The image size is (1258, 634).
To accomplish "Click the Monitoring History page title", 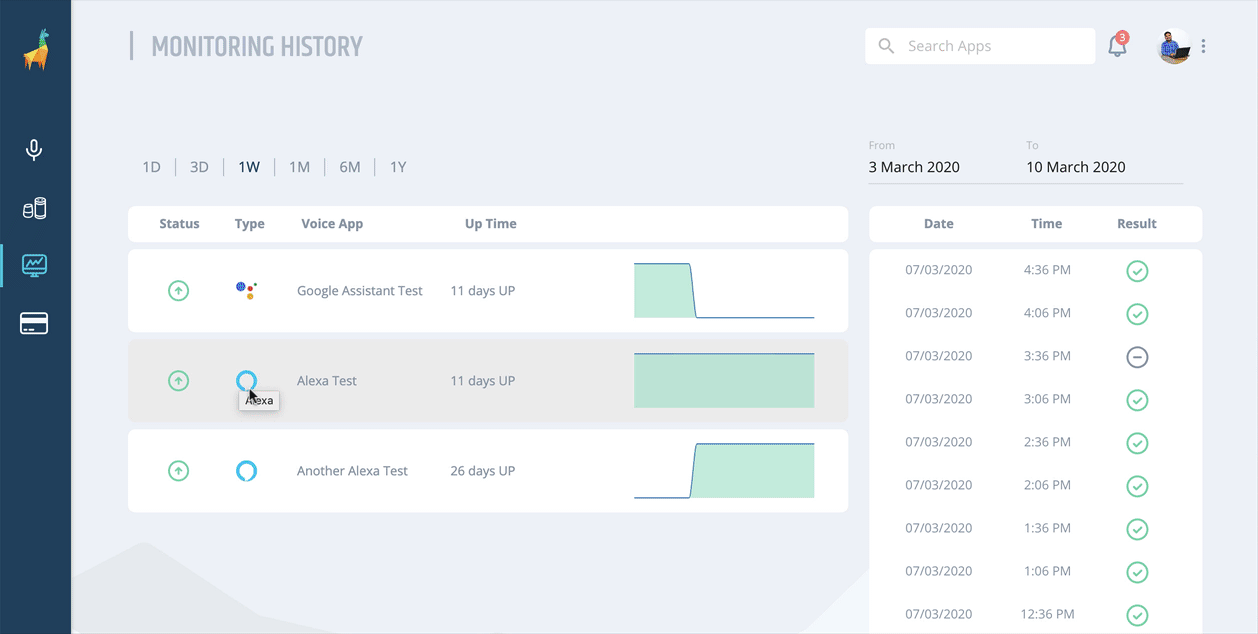I will [x=257, y=47].
